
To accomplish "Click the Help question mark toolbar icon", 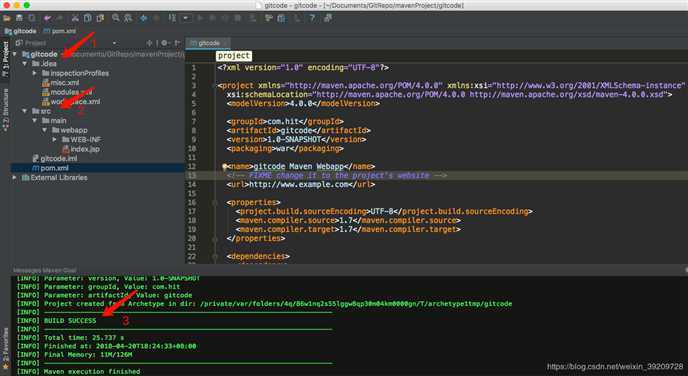I will click(x=312, y=18).
